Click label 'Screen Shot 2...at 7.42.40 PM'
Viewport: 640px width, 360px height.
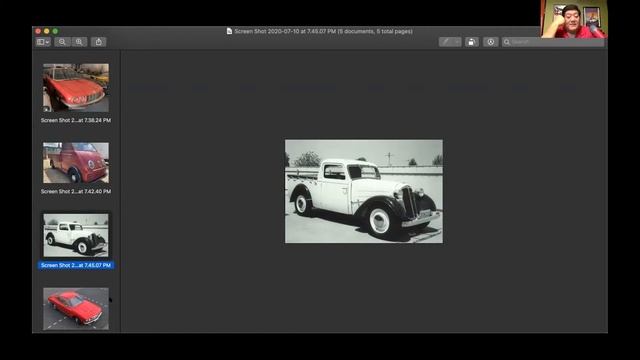pyautogui.click(x=76, y=191)
